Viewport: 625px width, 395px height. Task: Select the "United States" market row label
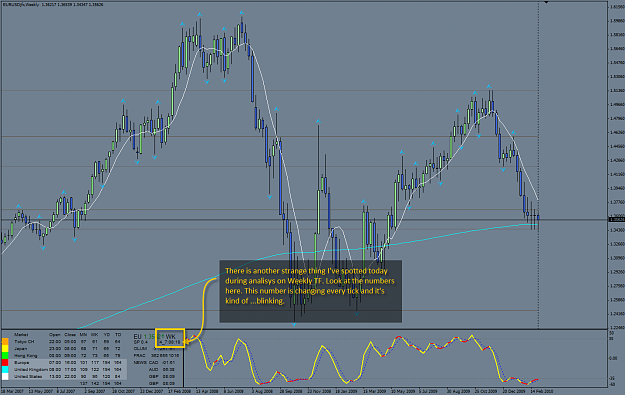click(28, 377)
